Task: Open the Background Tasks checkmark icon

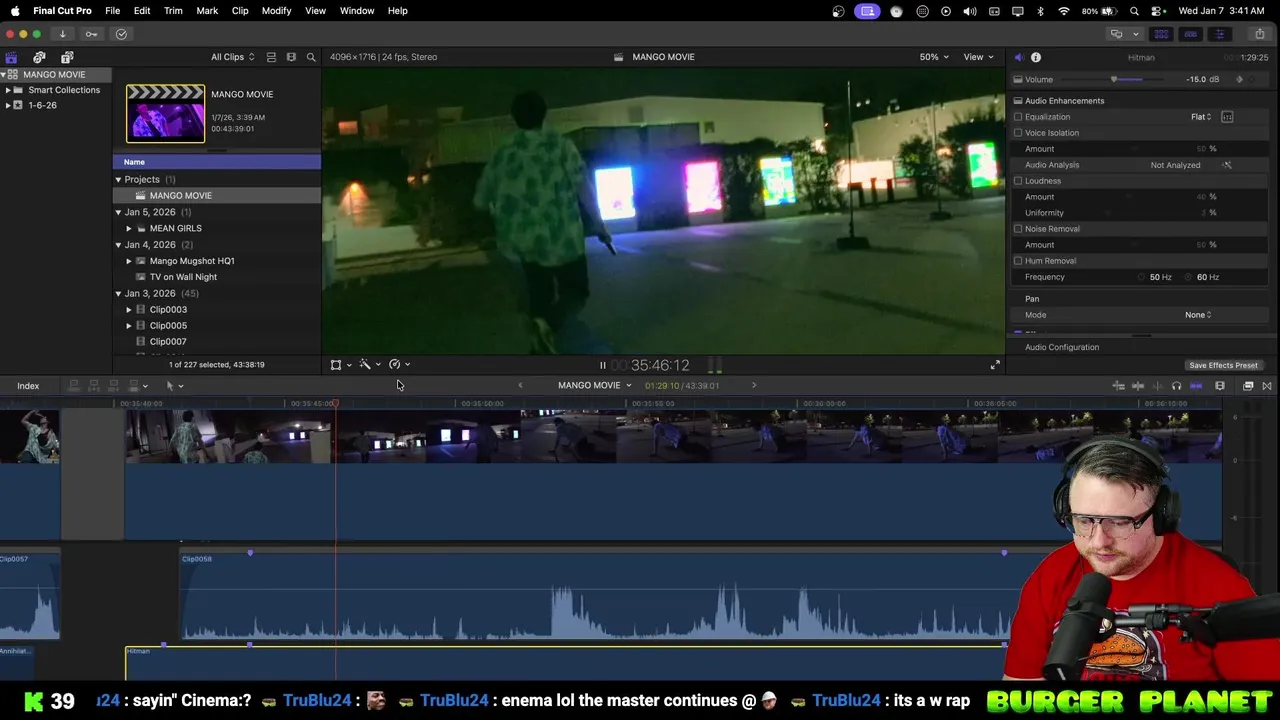Action: 121,34
